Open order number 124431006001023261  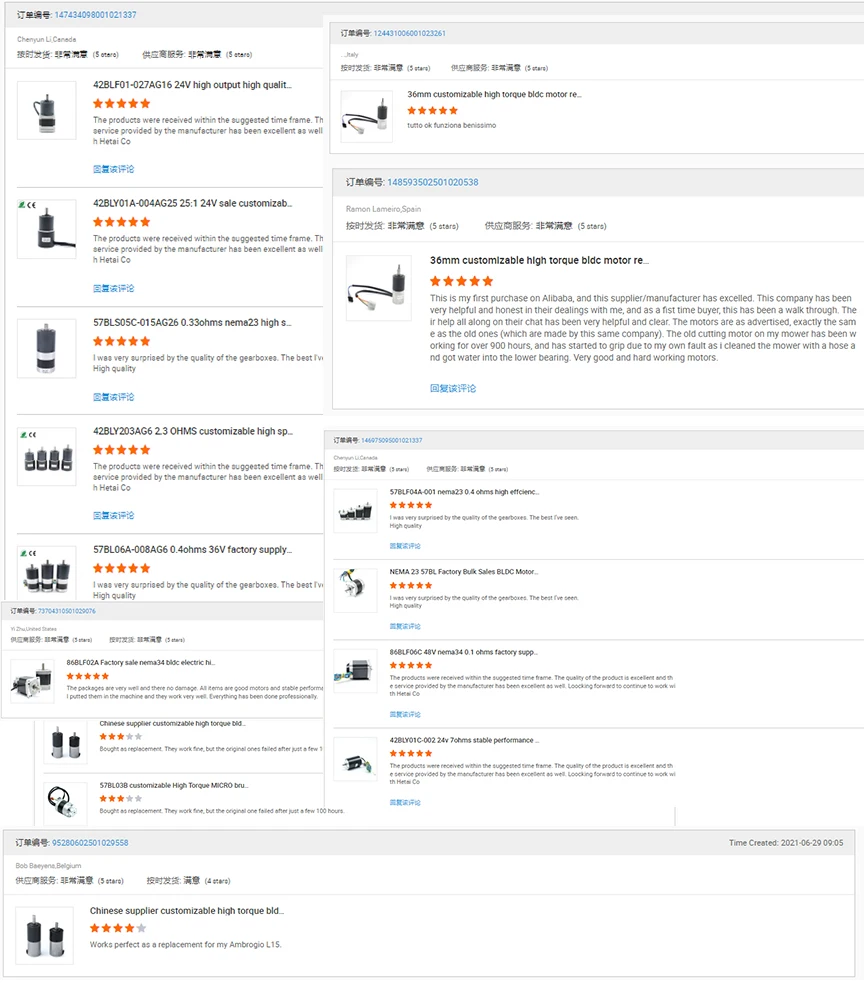[408, 34]
